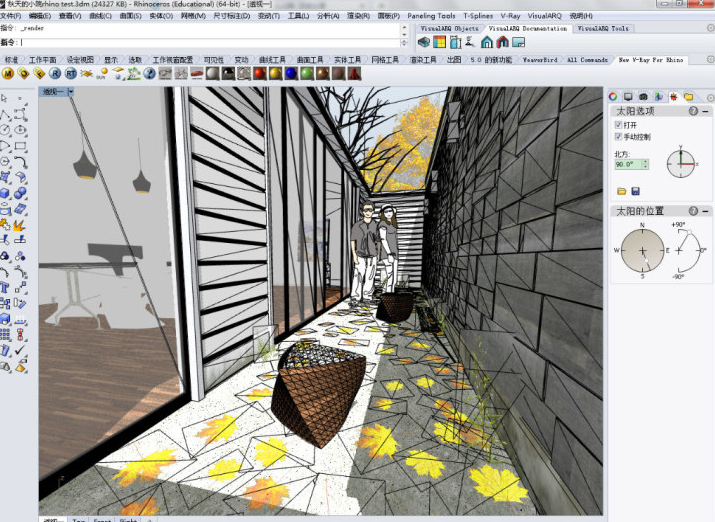Toggle the 打开 sun checkbox
This screenshot has height=522, width=715.
[x=618, y=125]
